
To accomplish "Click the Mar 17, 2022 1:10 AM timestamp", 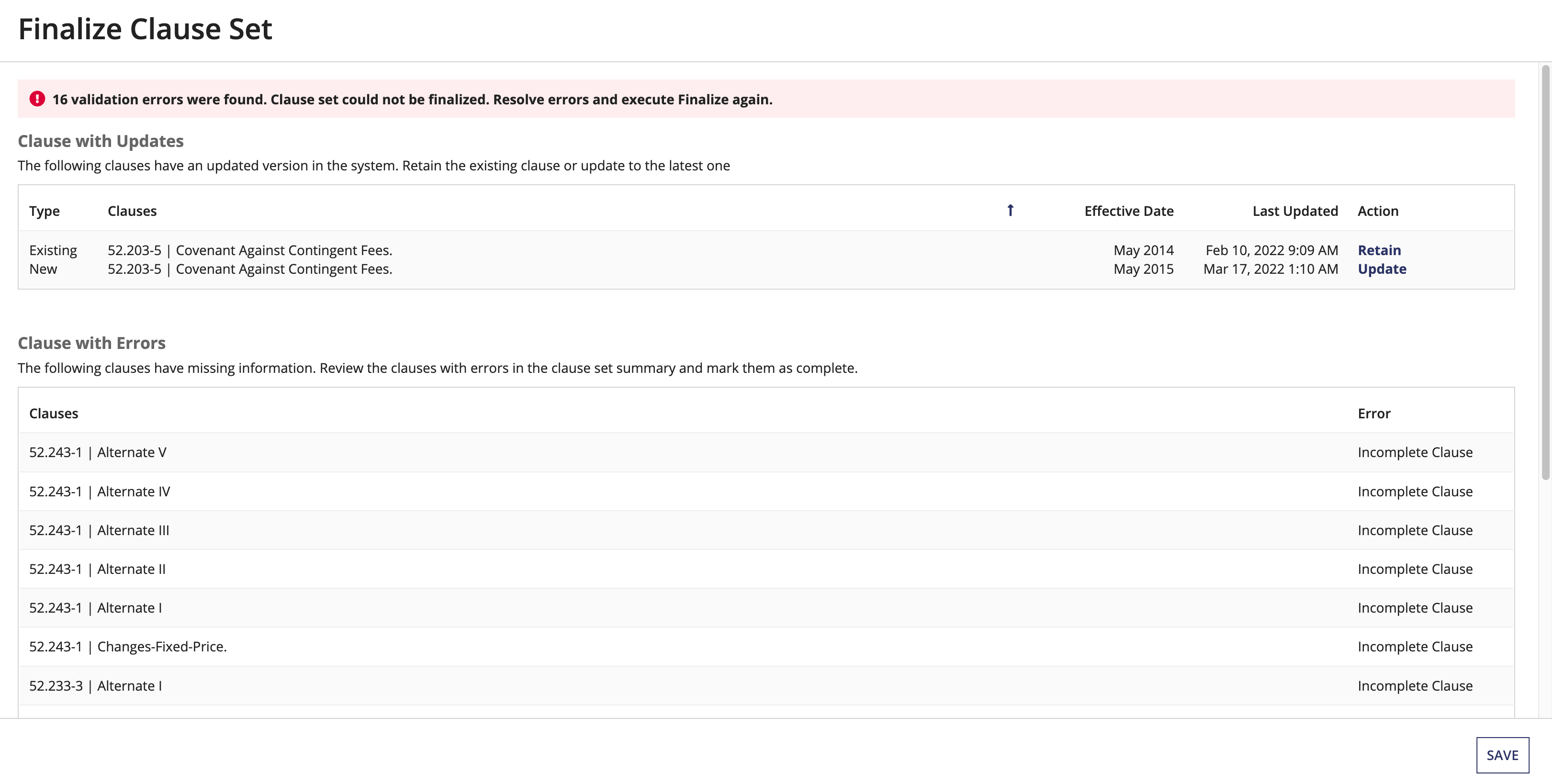I will tap(1271, 269).
